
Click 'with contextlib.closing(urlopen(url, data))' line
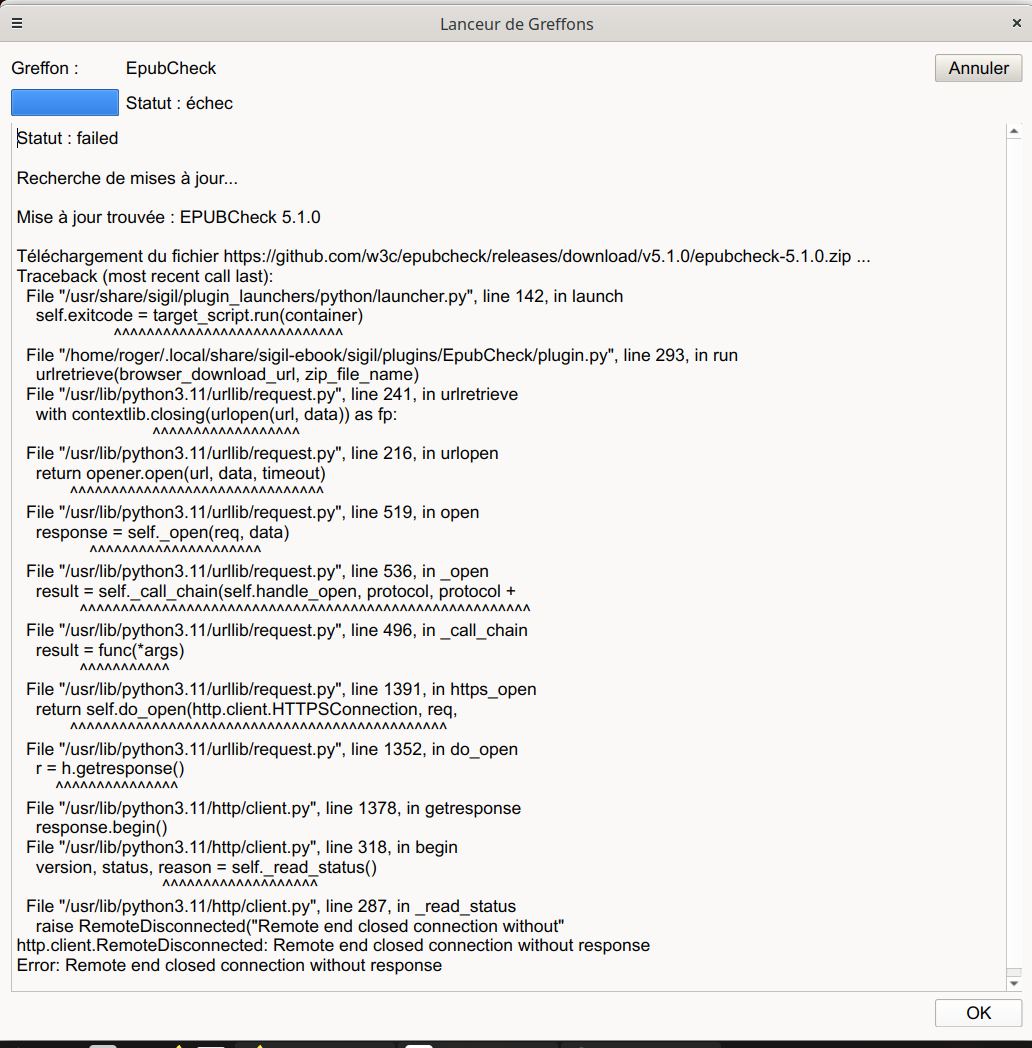[217, 414]
